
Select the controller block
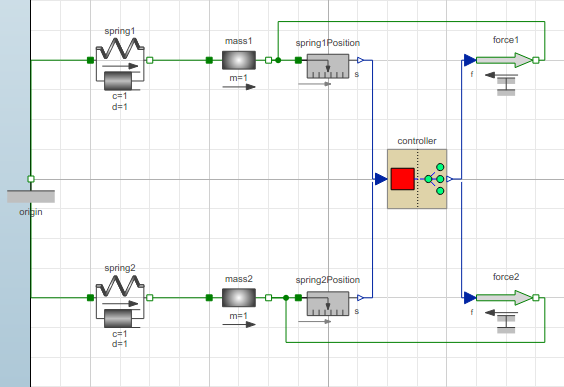pos(417,179)
